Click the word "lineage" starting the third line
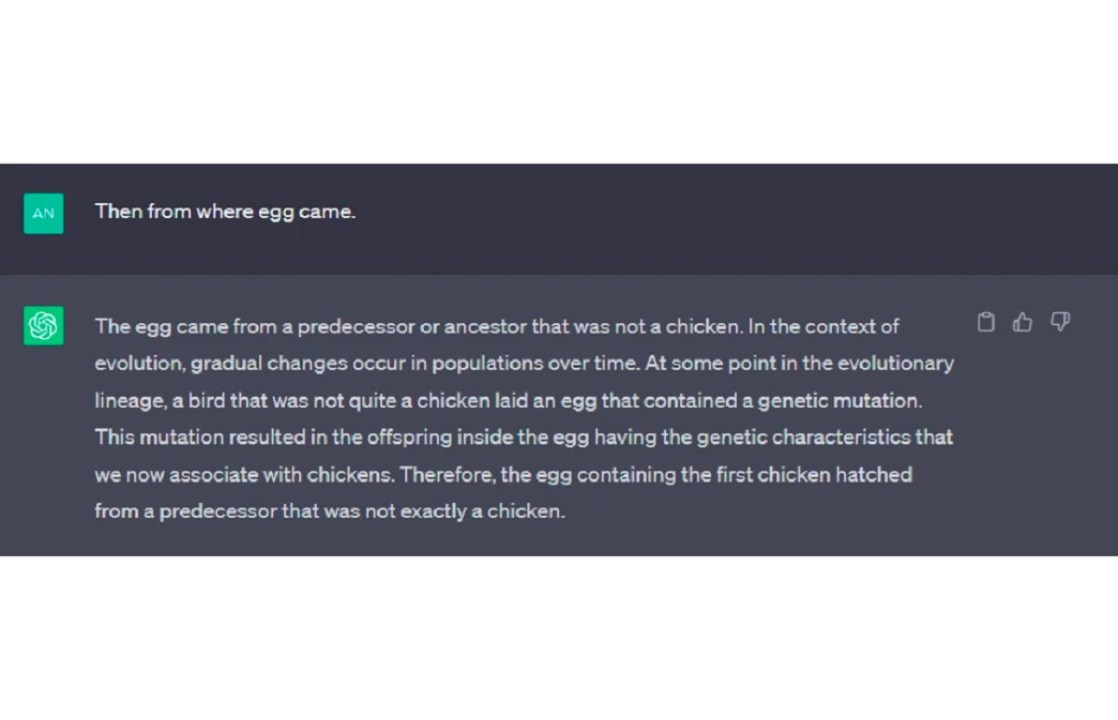This screenshot has height=720, width=1118. click(127, 400)
